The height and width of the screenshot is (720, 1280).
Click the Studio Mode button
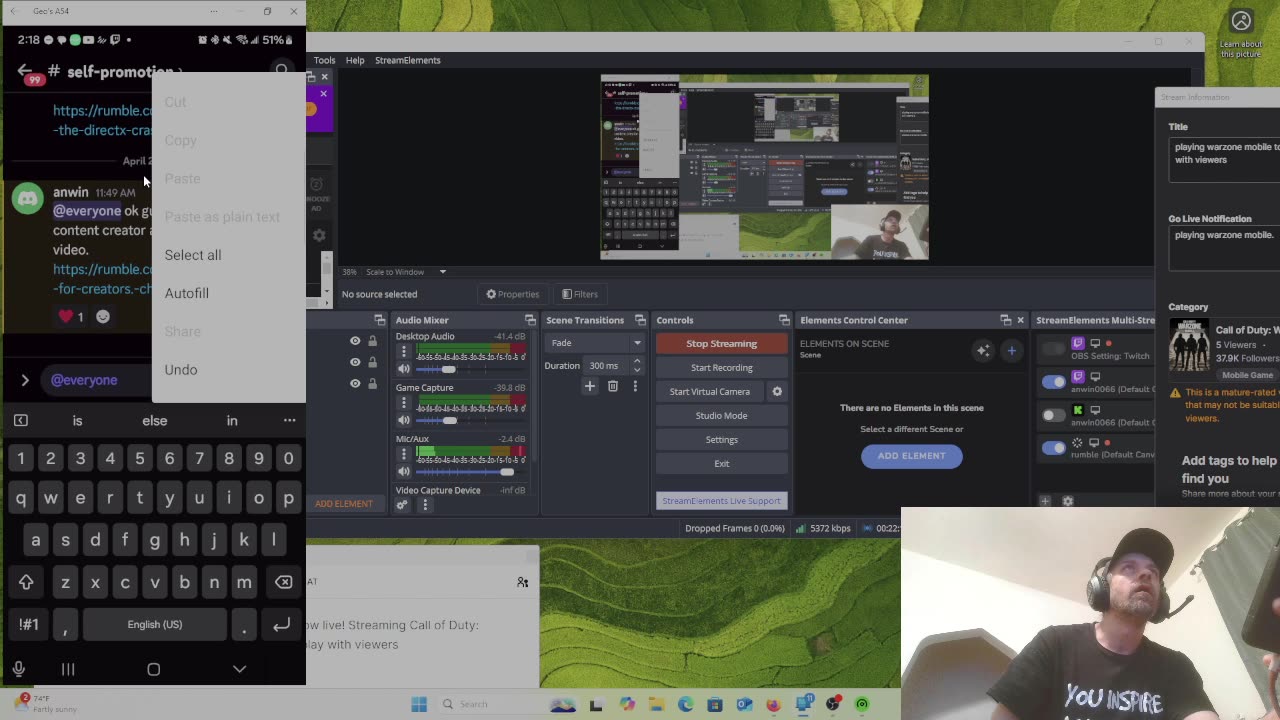[721, 415]
